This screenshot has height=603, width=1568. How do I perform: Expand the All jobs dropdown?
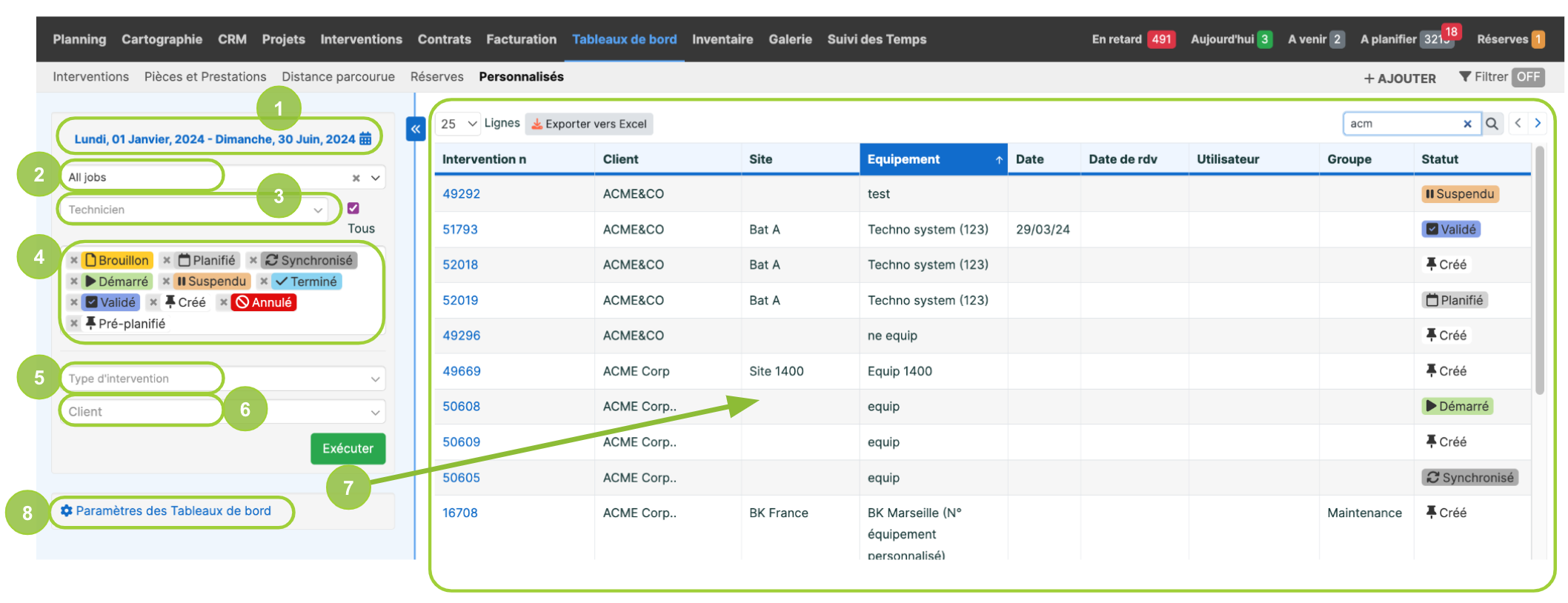point(376,178)
